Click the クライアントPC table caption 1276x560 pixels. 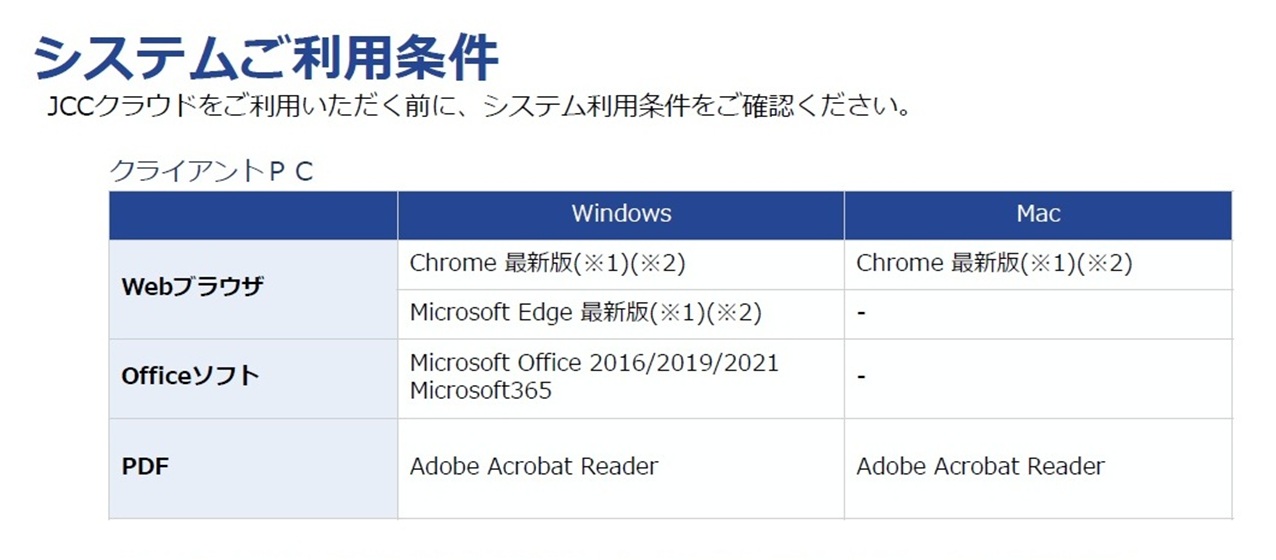tap(211, 171)
